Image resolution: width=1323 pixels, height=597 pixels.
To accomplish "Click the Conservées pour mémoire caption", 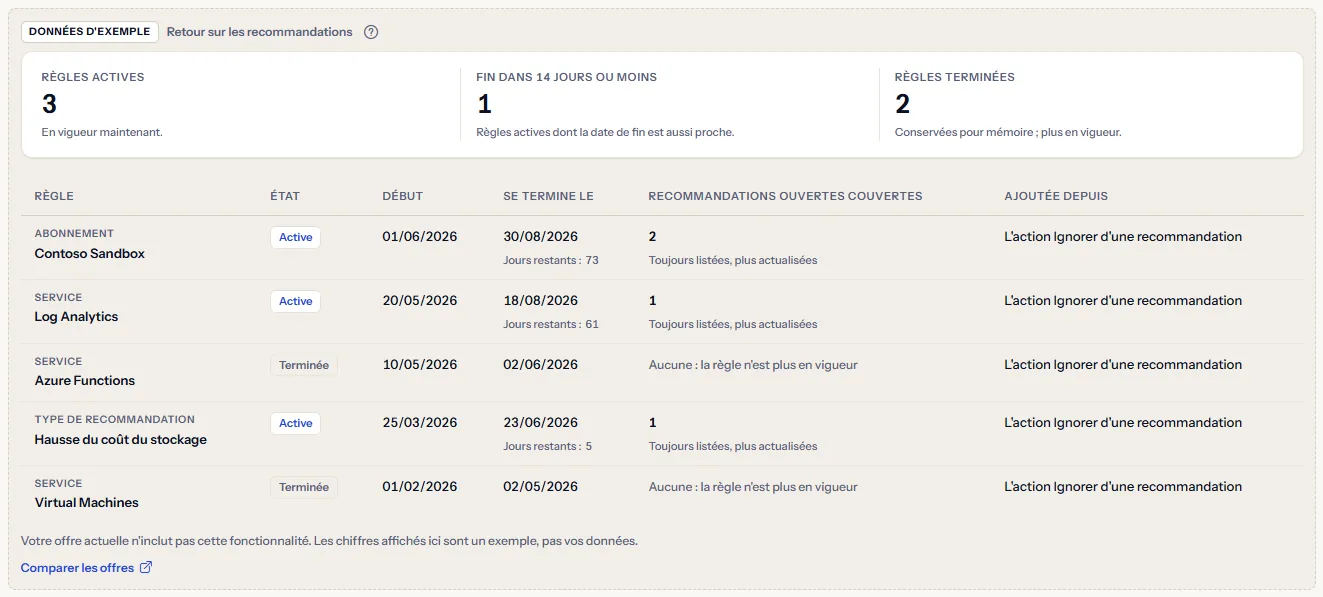I will (1008, 132).
